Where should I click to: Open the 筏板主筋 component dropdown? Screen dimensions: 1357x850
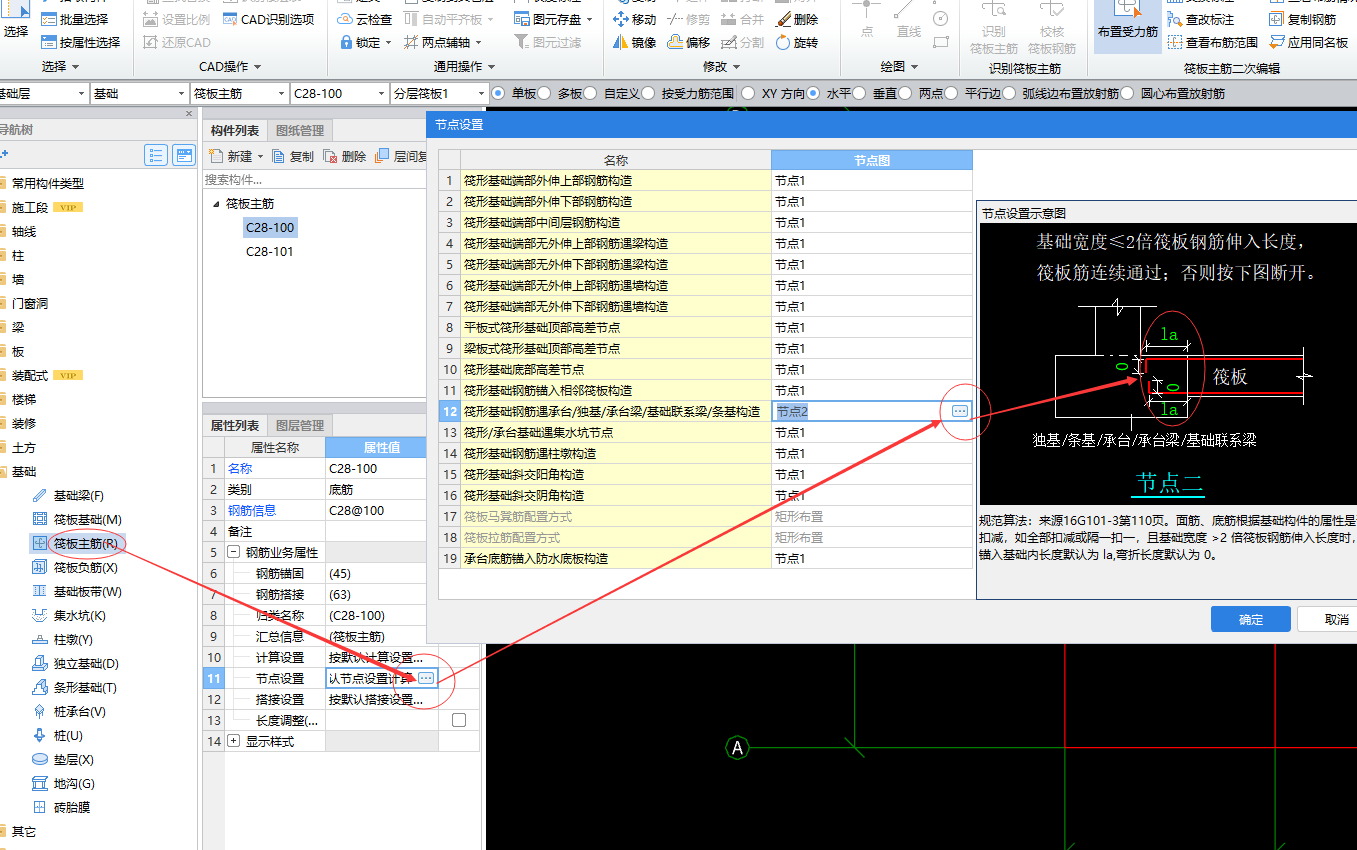click(x=238, y=93)
